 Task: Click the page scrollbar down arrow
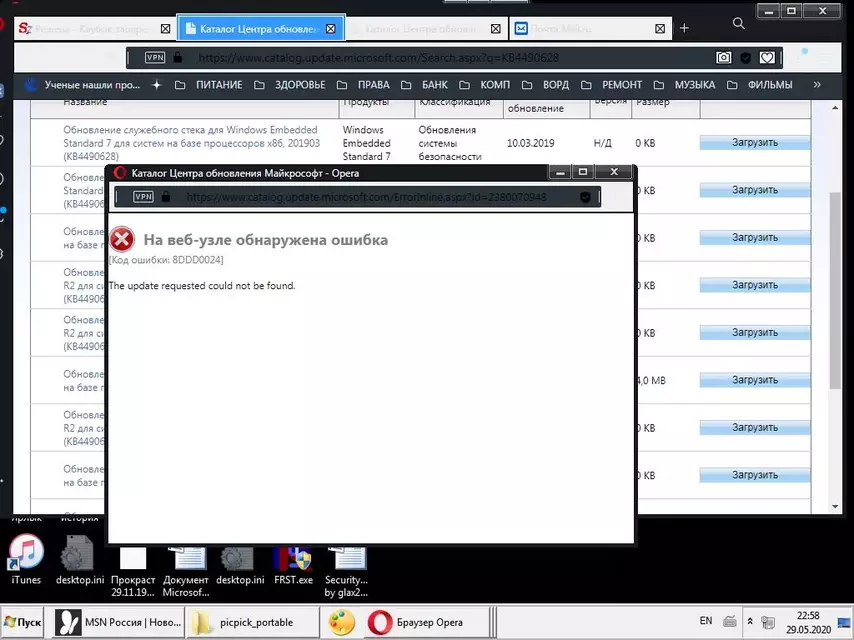coord(835,507)
